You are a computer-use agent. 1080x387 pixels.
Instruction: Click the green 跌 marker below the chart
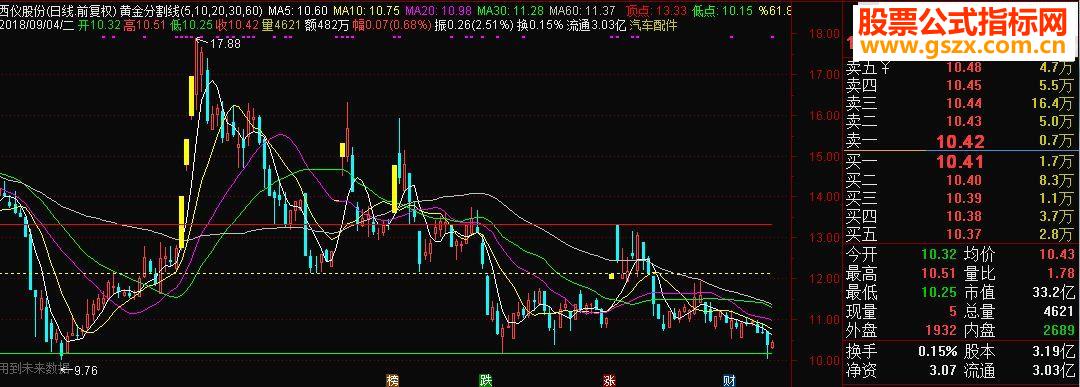point(486,380)
